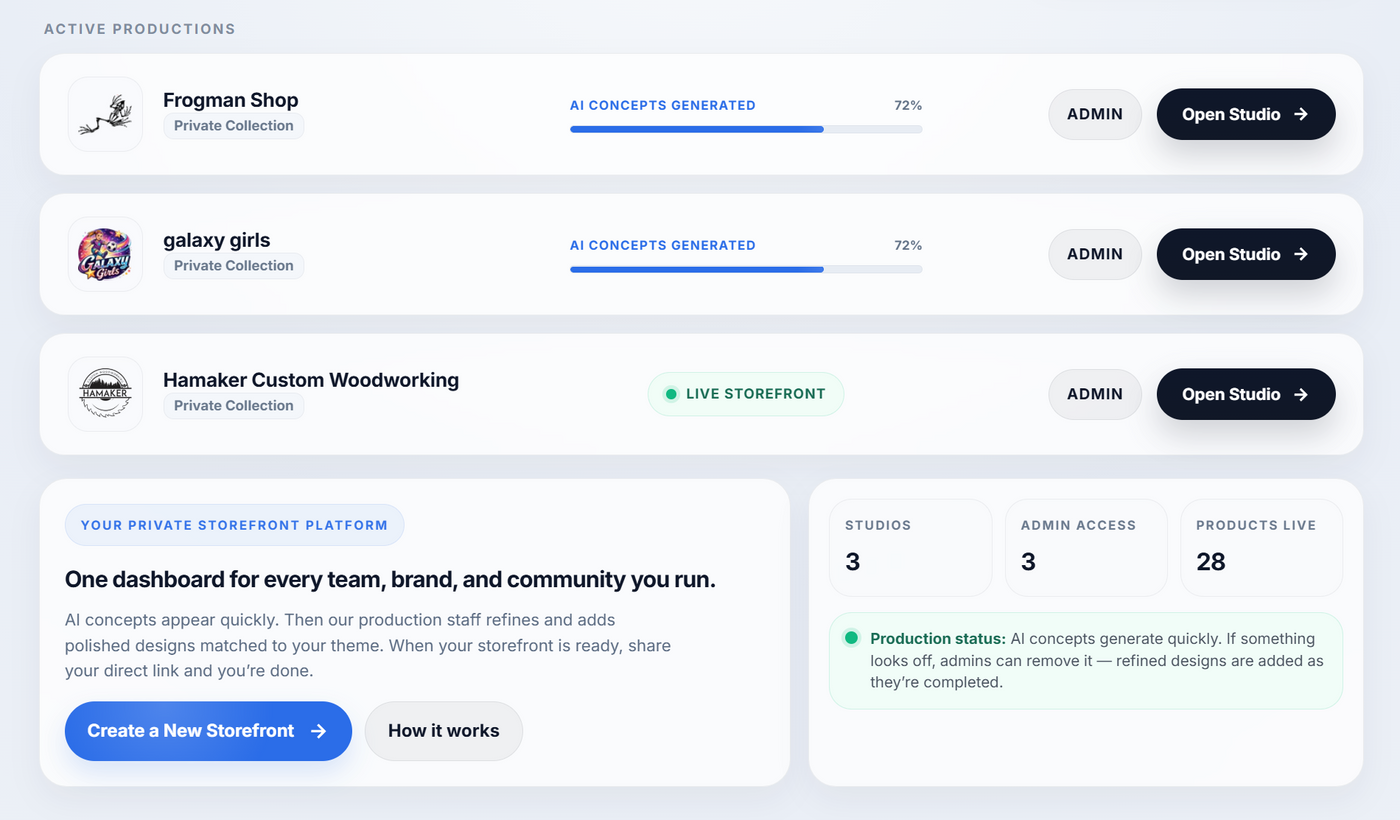
Task: Open the How it works guide
Action: point(443,731)
